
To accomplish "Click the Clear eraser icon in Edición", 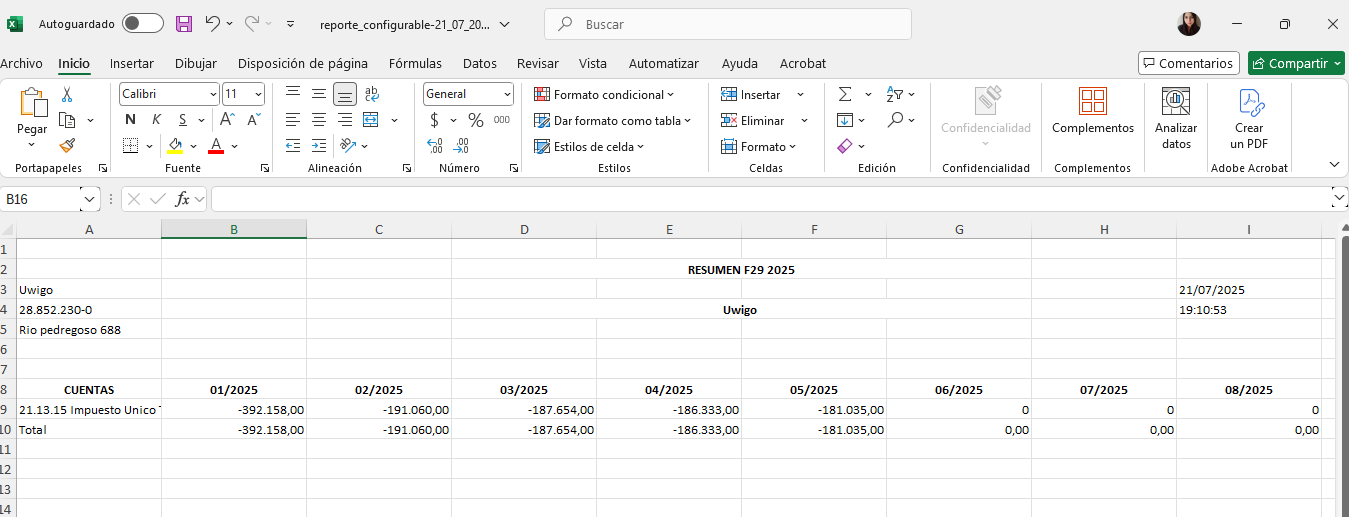I will [845, 146].
